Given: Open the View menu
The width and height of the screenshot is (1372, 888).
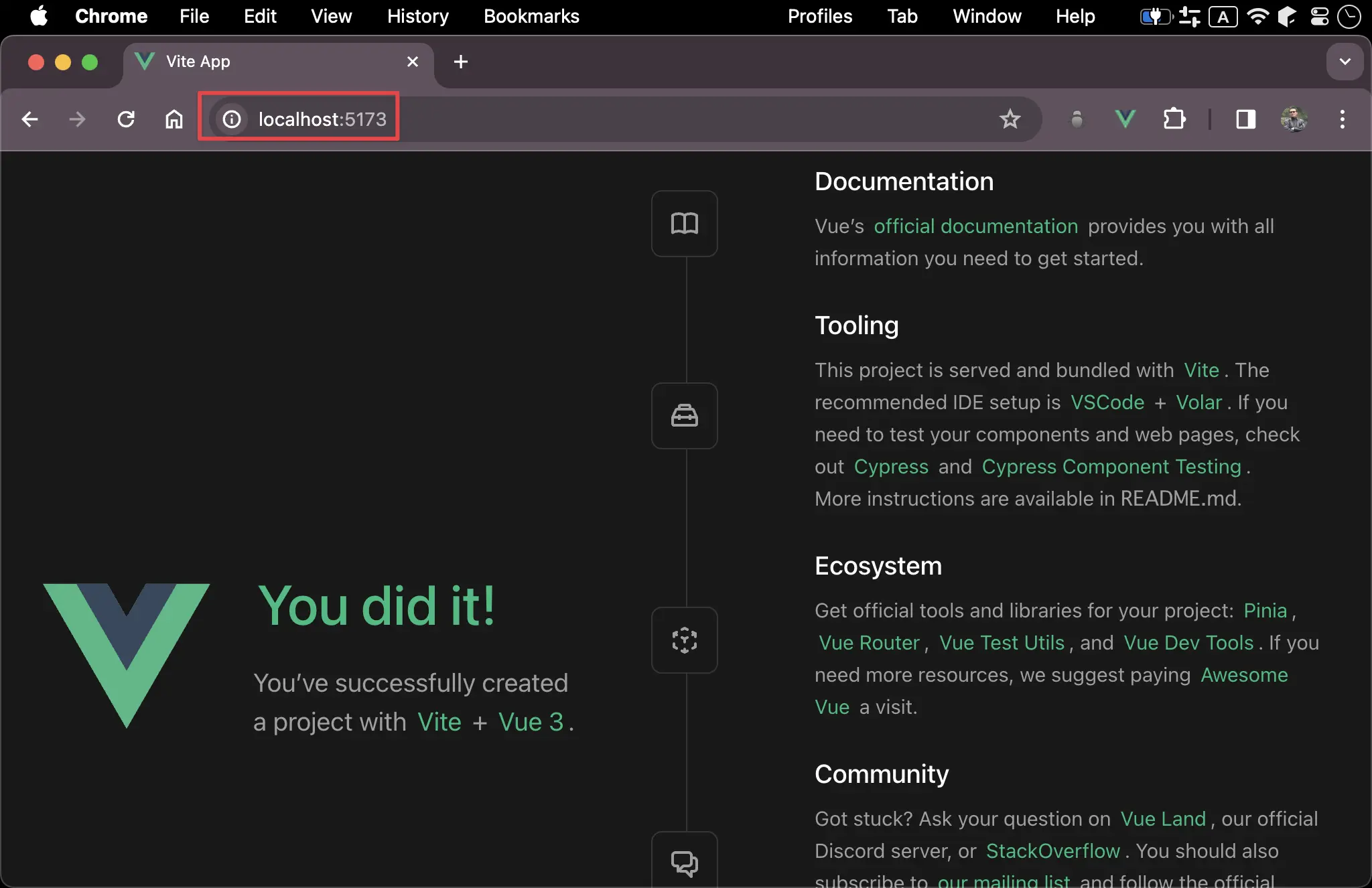Looking at the screenshot, I should click(x=331, y=16).
